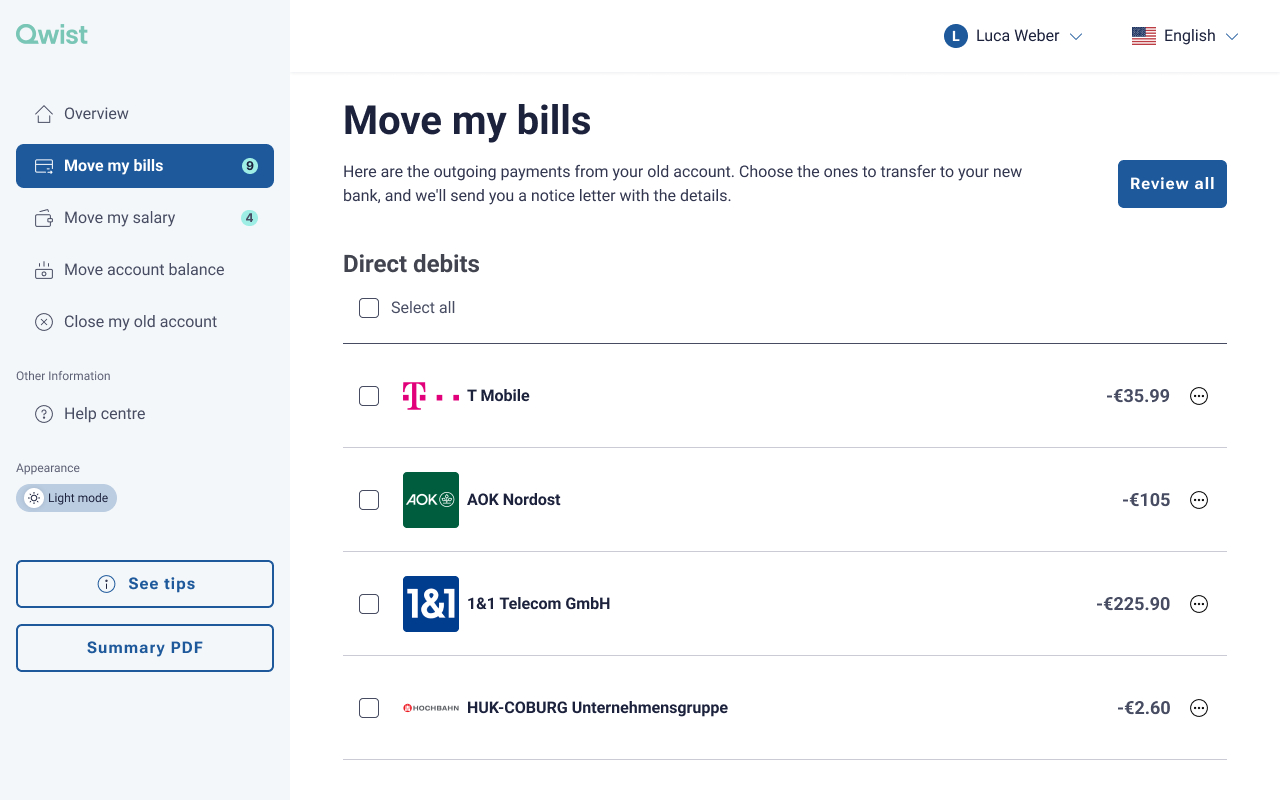This screenshot has width=1280, height=800.
Task: Tick the 1&1 Telecom GmbH checkbox
Action: click(x=369, y=604)
